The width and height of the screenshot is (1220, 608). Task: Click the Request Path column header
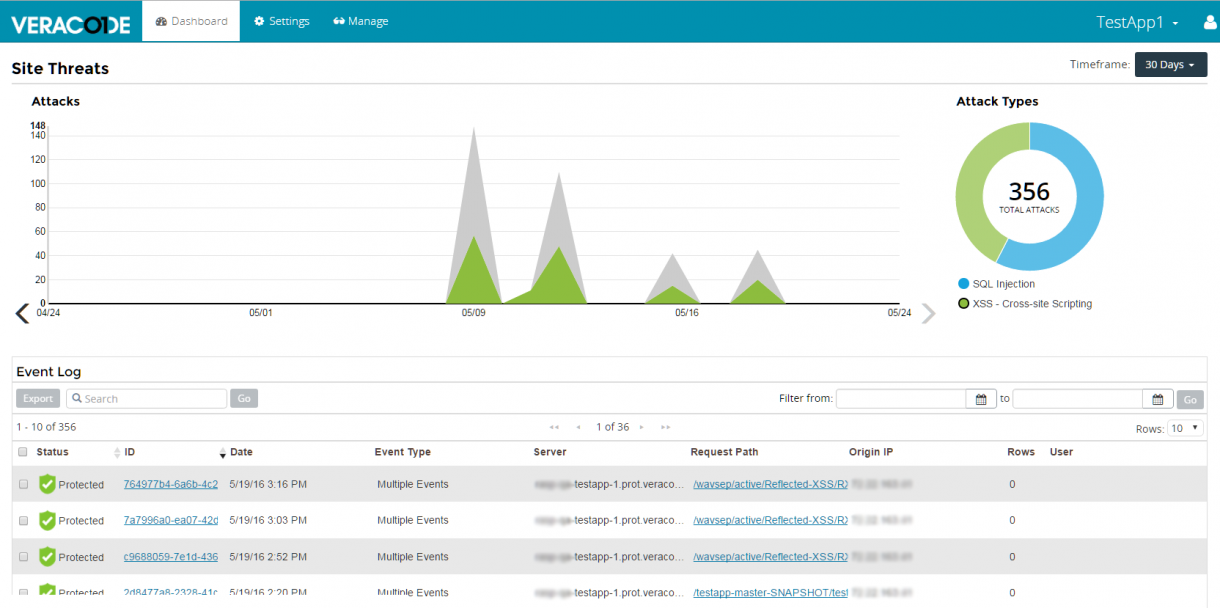click(x=724, y=452)
